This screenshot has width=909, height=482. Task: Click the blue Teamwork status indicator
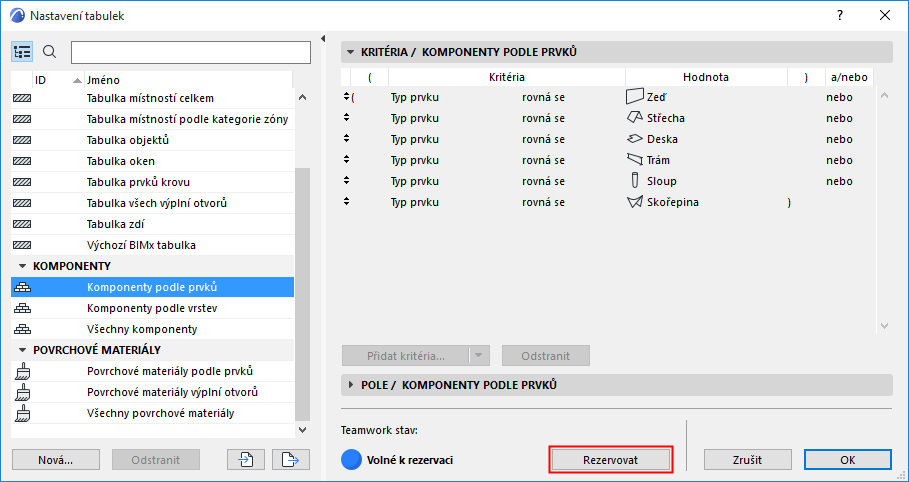coord(351,459)
